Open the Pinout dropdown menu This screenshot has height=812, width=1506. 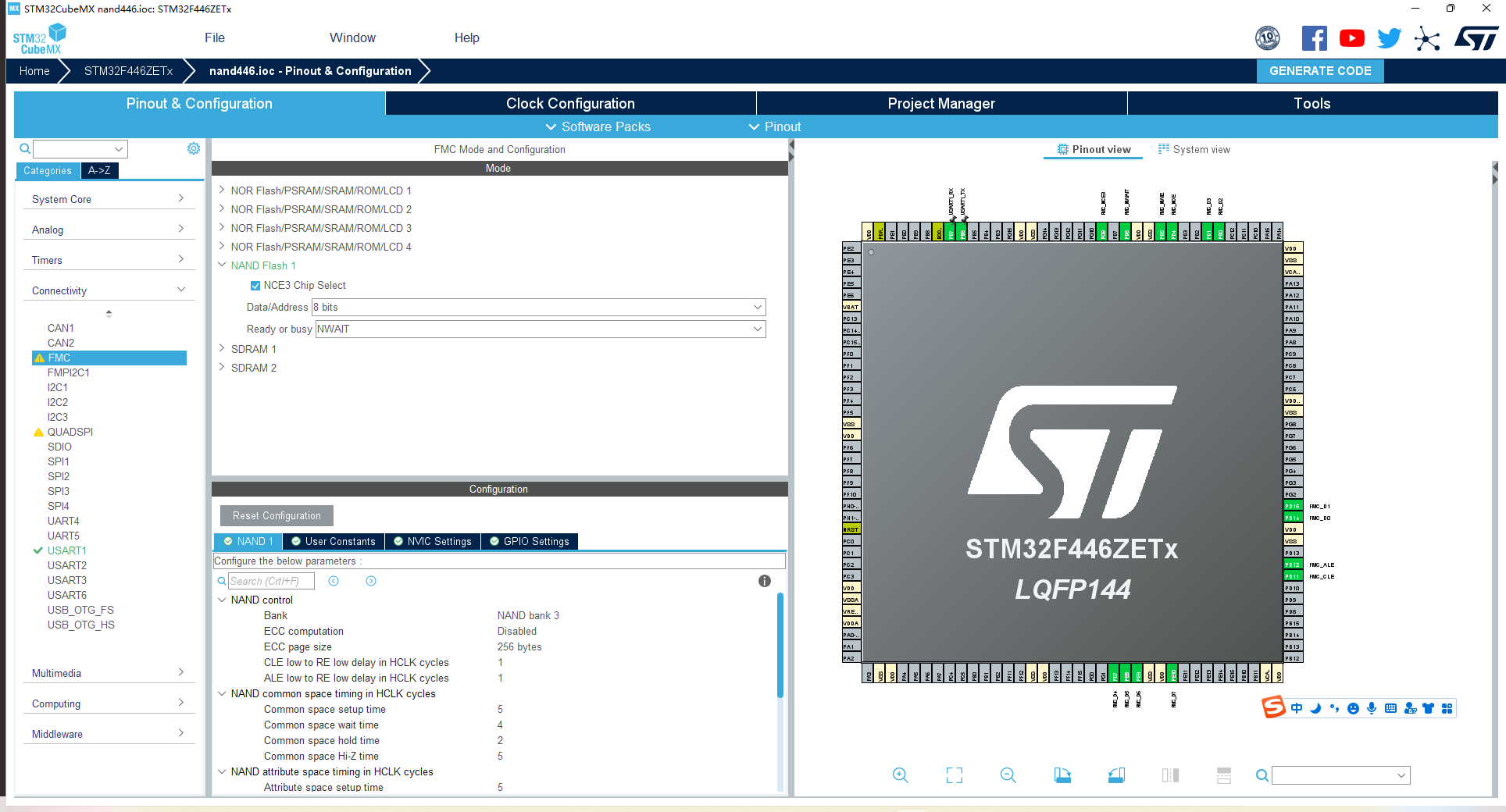[x=775, y=126]
